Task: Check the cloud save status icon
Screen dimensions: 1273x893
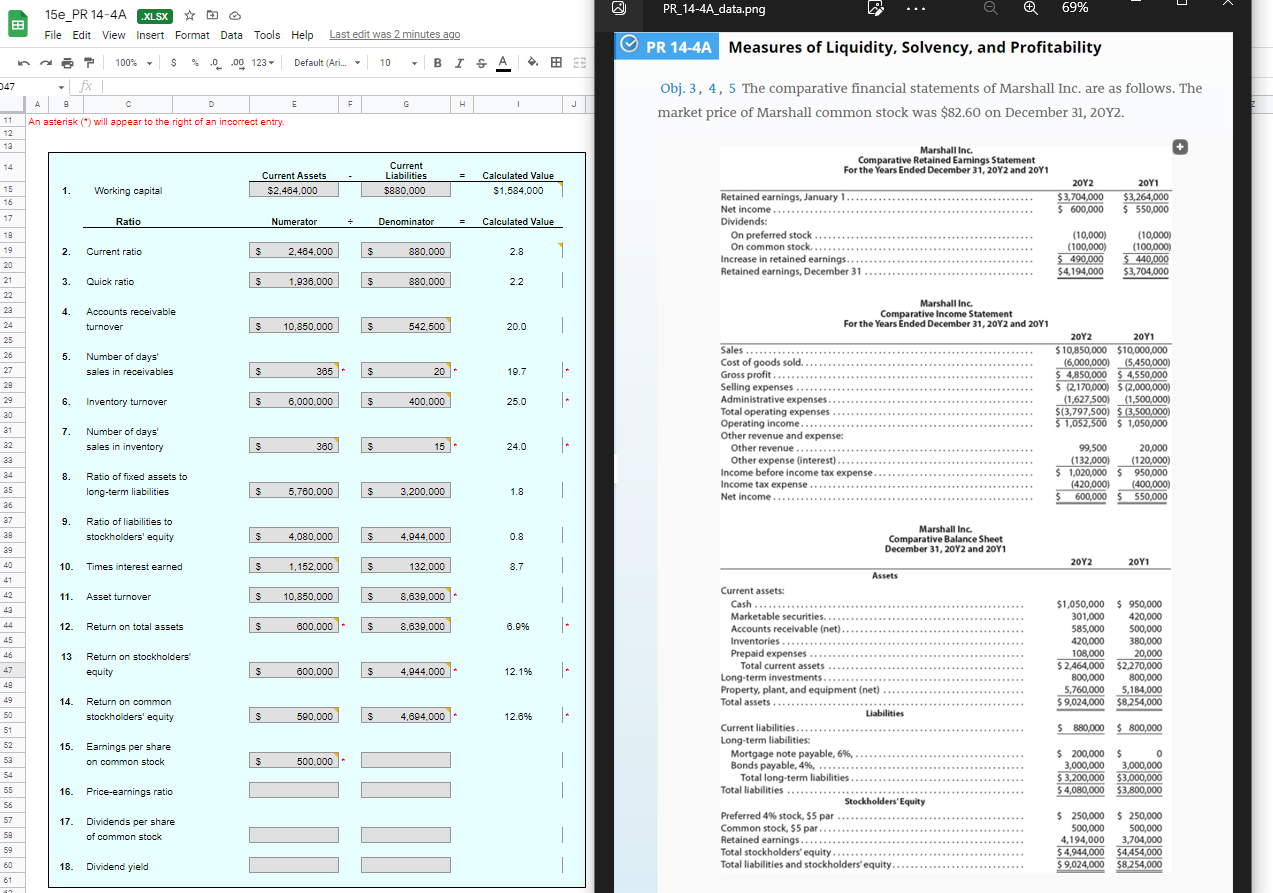Action: [x=233, y=16]
